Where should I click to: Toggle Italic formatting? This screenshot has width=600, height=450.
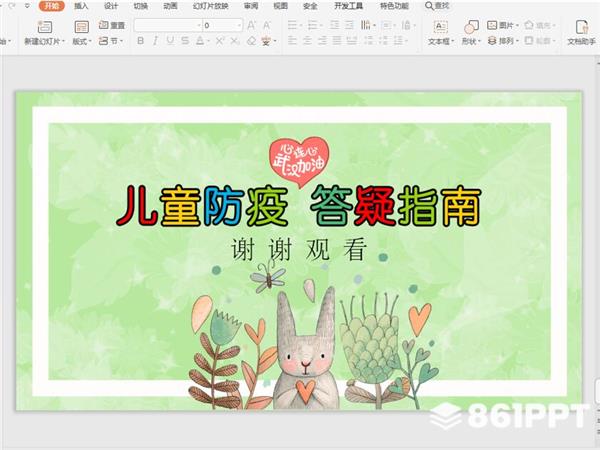[x=155, y=41]
